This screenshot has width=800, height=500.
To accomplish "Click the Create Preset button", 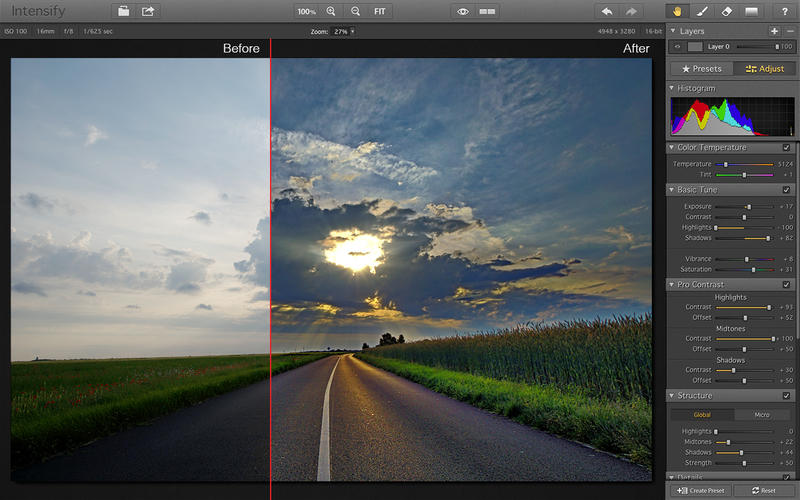I will [701, 491].
